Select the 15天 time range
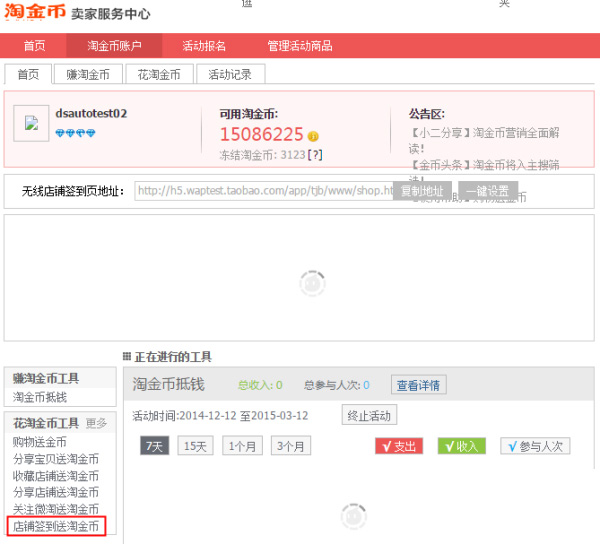 coord(196,446)
